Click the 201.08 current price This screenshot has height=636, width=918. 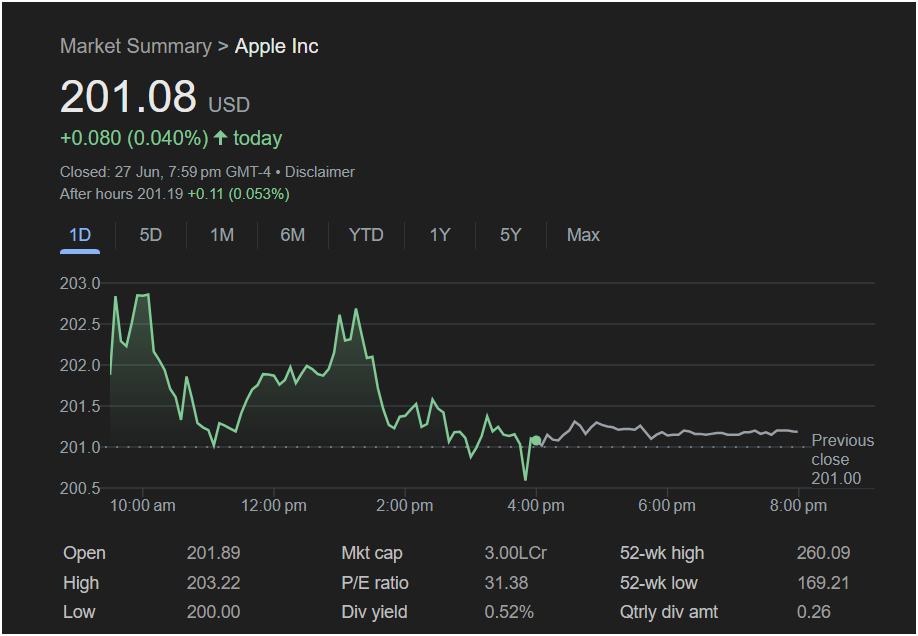128,96
